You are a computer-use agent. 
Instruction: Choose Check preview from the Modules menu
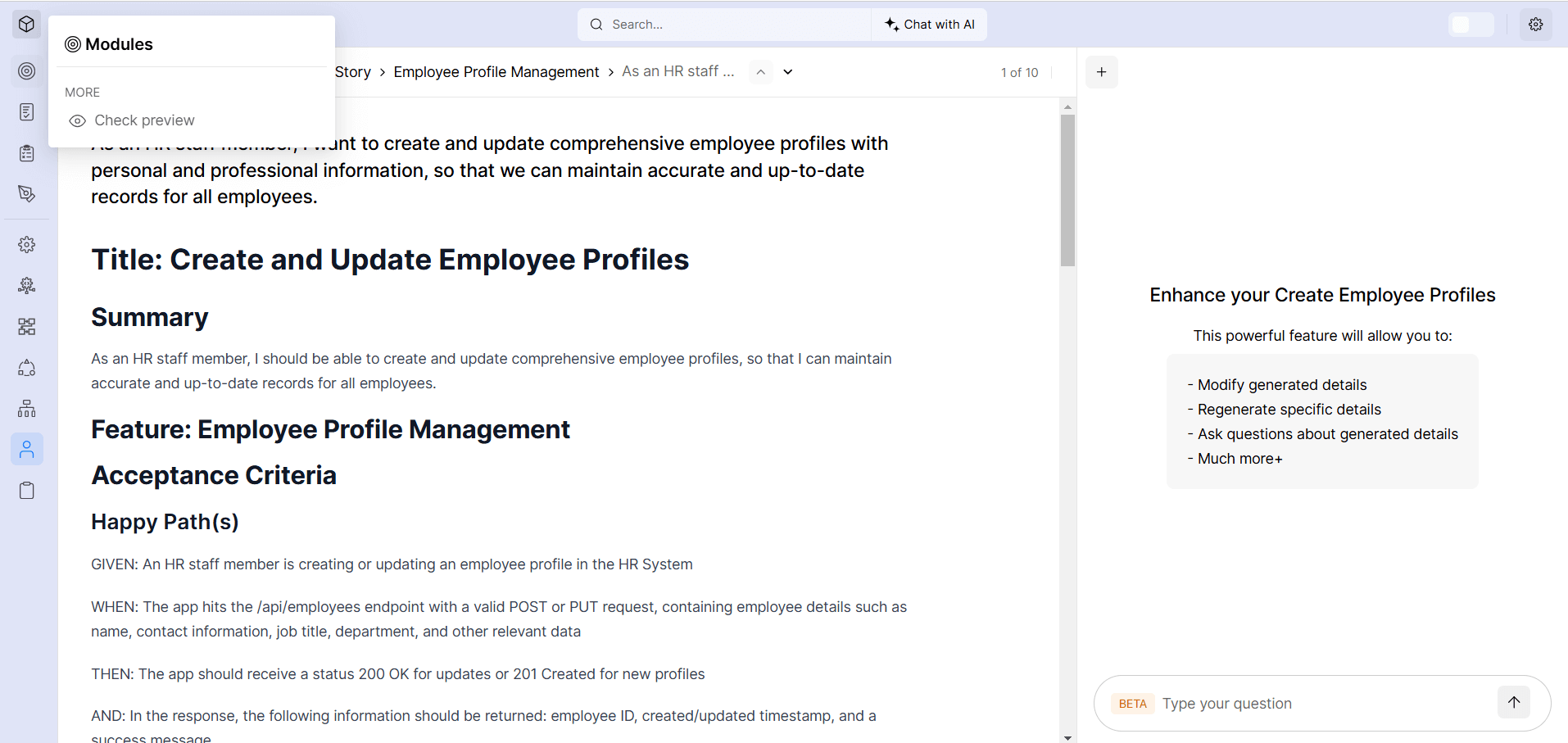(143, 120)
